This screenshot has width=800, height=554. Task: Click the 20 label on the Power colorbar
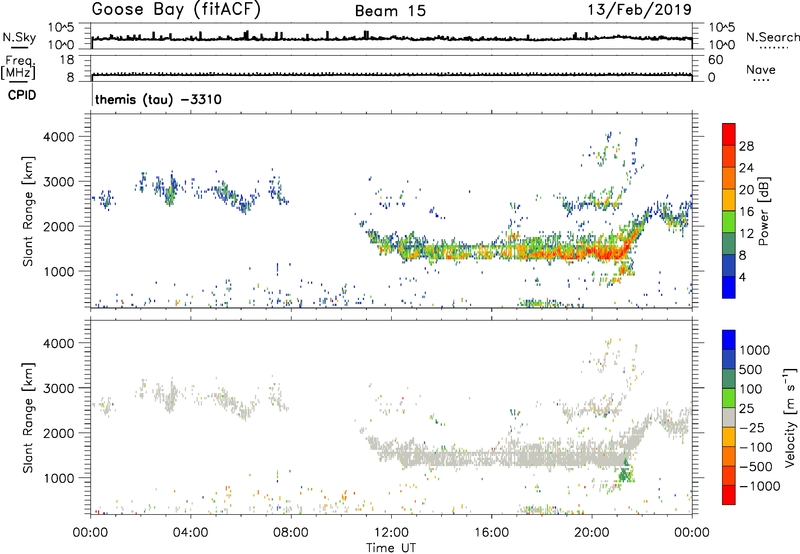tap(746, 190)
